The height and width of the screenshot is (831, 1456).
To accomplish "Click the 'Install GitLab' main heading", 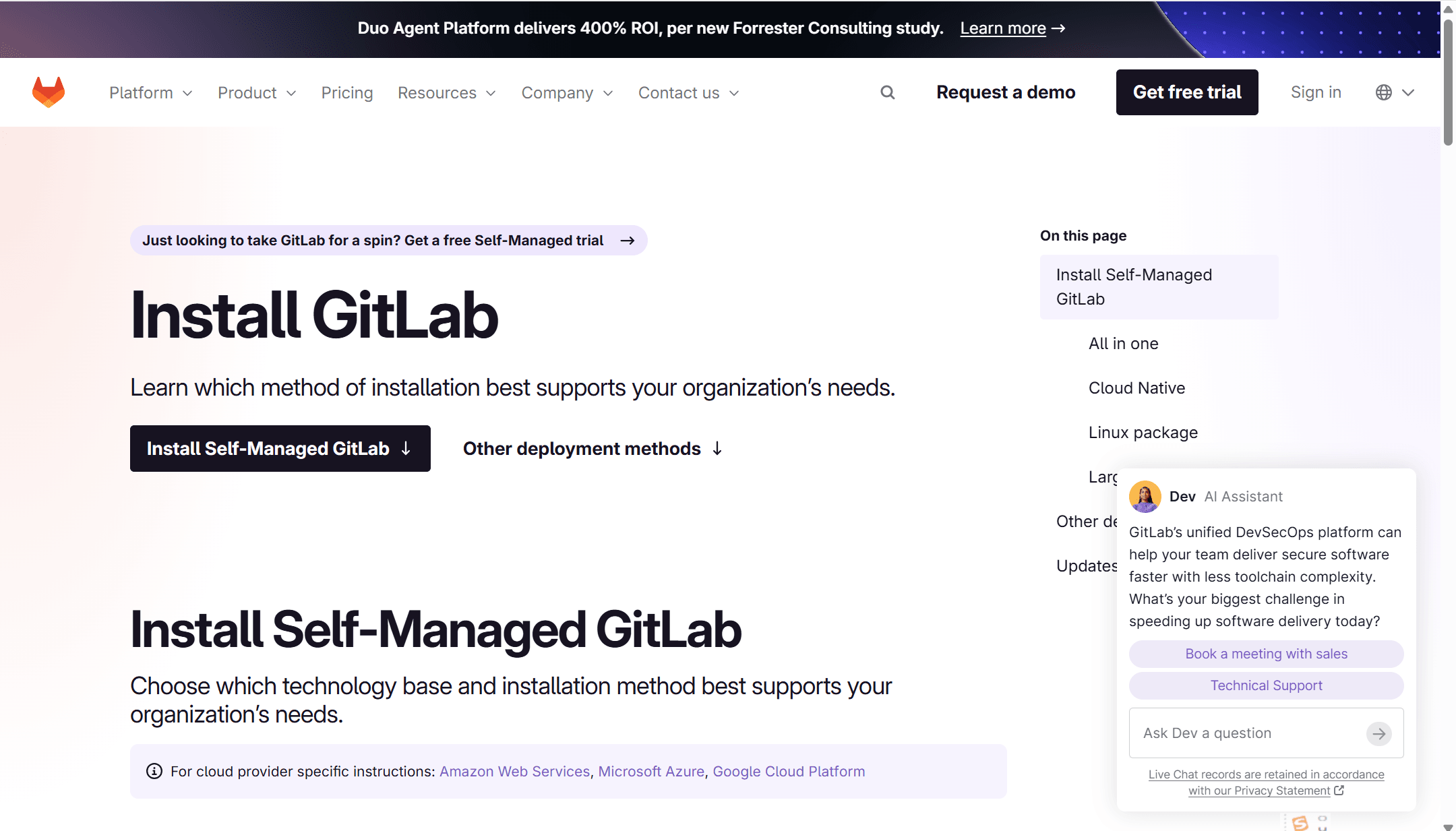I will [x=314, y=315].
